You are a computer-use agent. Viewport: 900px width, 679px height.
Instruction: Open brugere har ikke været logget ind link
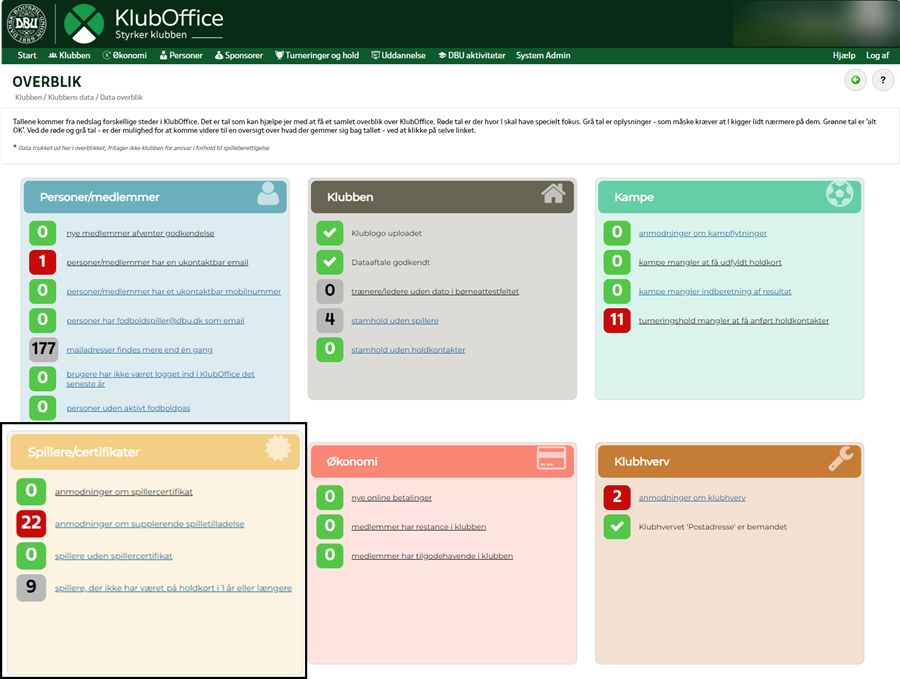tap(160, 379)
